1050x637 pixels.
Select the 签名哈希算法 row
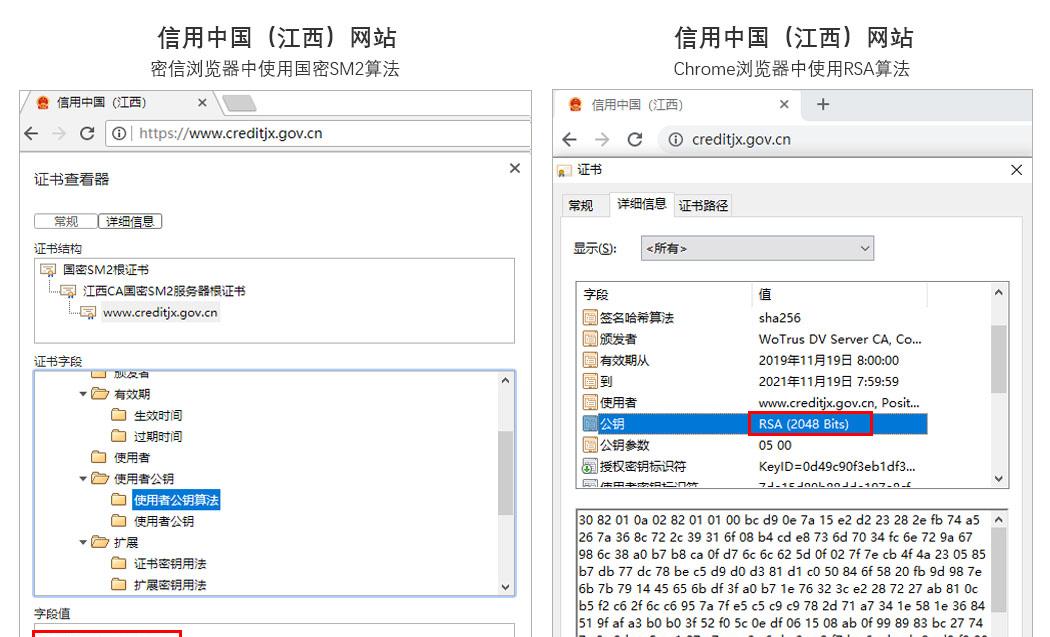(x=755, y=317)
